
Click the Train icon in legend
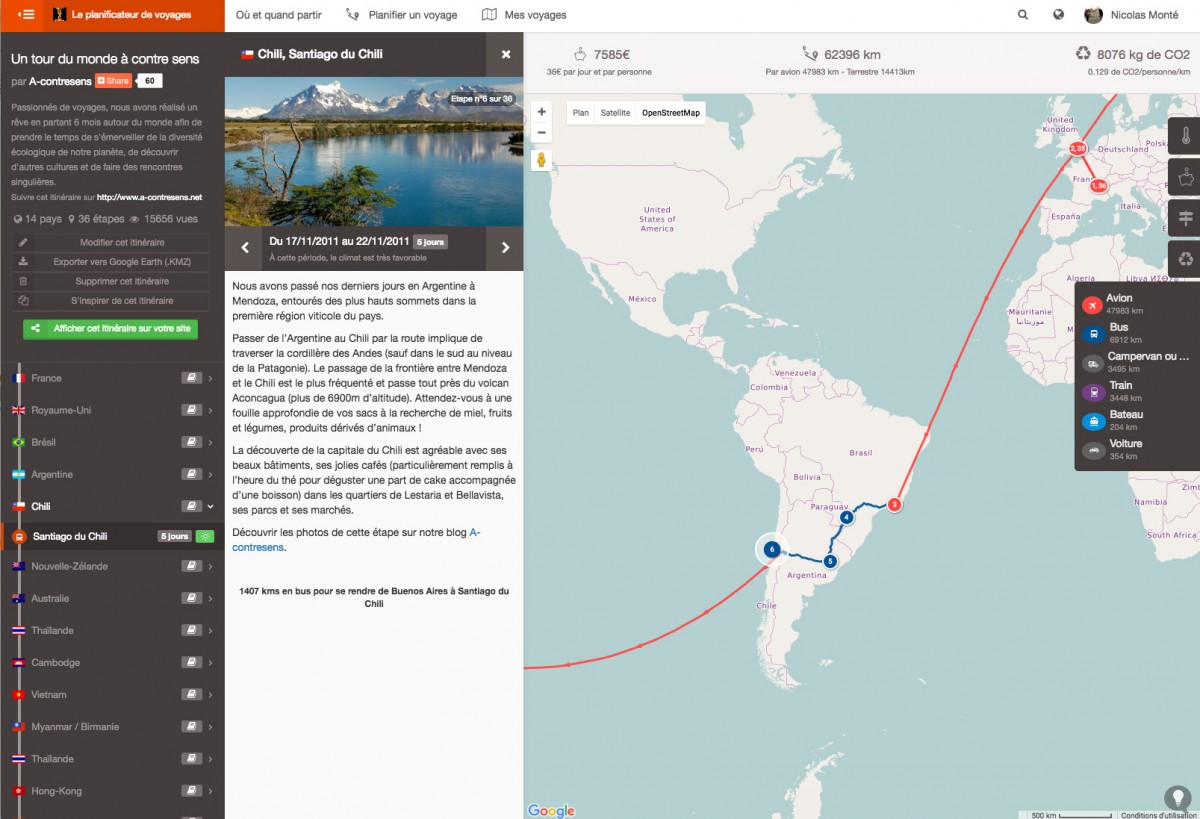[x=1092, y=391]
